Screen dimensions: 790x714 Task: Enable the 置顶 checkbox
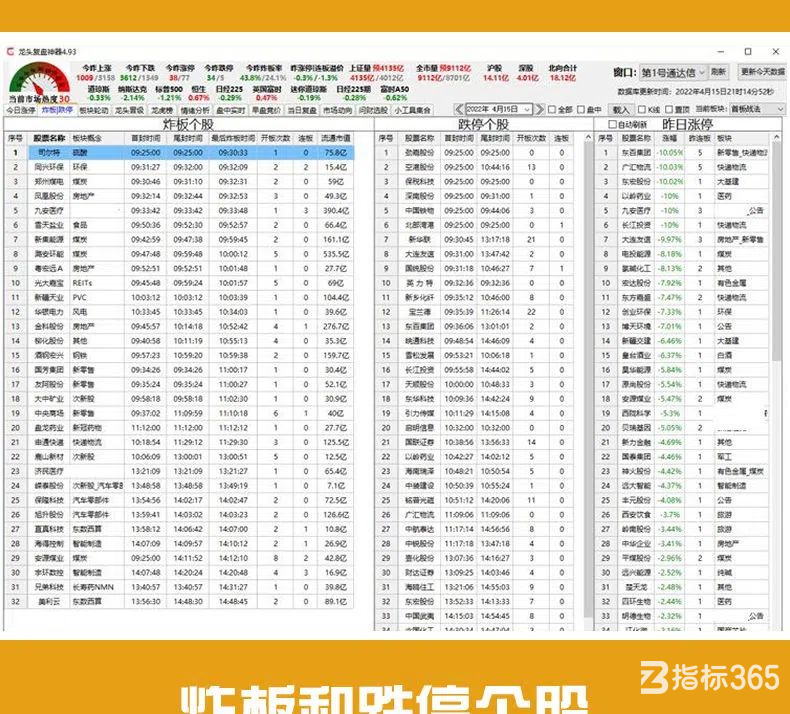(669, 109)
